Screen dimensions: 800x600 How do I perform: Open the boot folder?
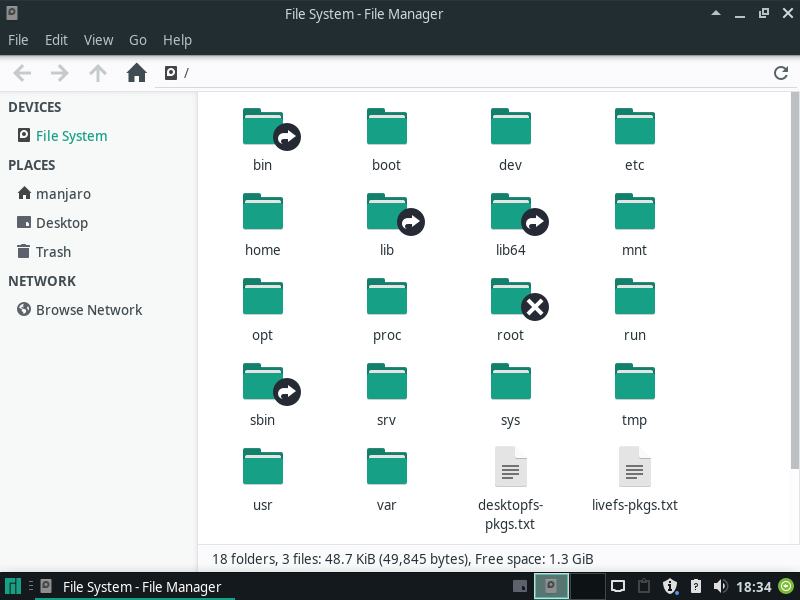pos(387,127)
